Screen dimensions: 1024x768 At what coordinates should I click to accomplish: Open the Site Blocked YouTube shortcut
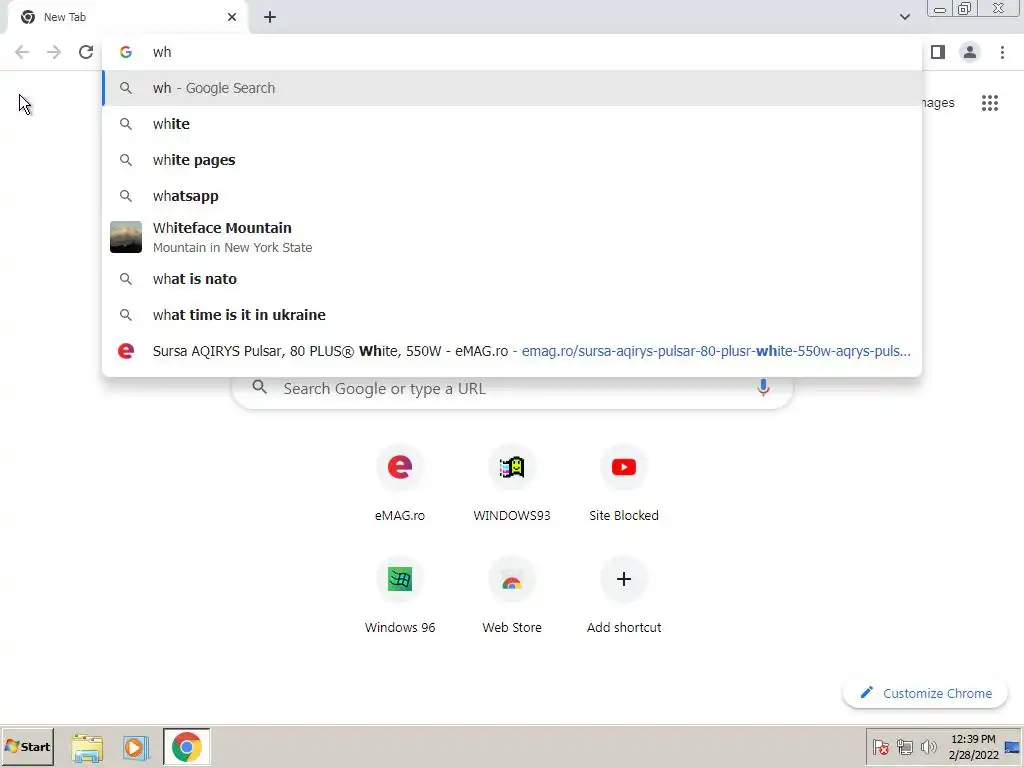tap(624, 483)
